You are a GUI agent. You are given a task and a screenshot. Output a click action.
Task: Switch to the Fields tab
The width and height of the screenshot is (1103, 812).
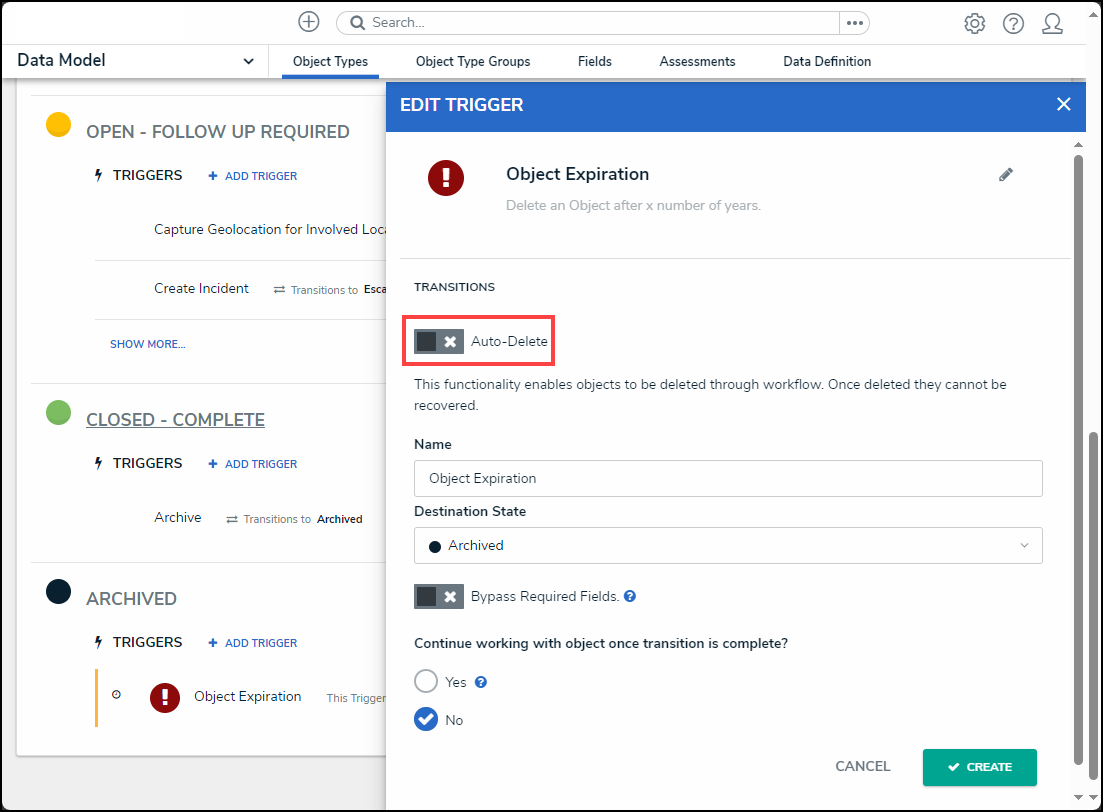tap(594, 62)
